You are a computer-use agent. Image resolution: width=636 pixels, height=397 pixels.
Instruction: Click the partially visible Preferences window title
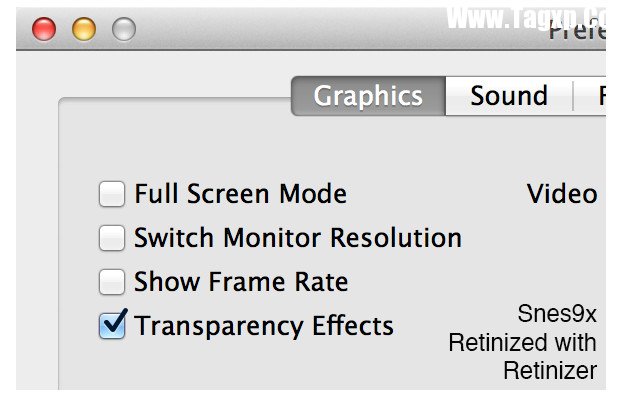[x=577, y=32]
